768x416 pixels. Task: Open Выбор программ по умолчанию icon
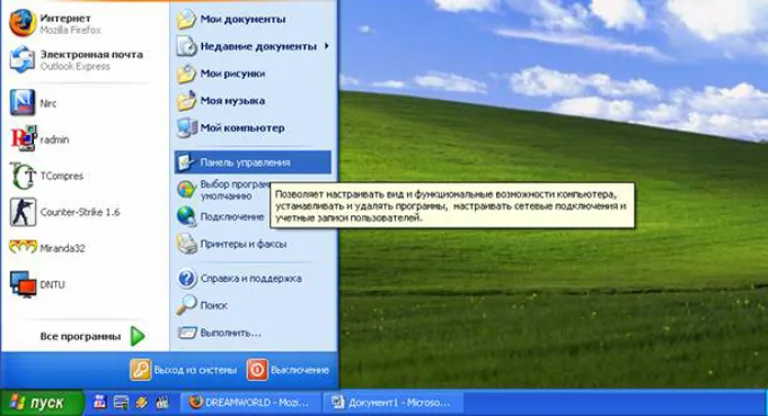pos(186,190)
